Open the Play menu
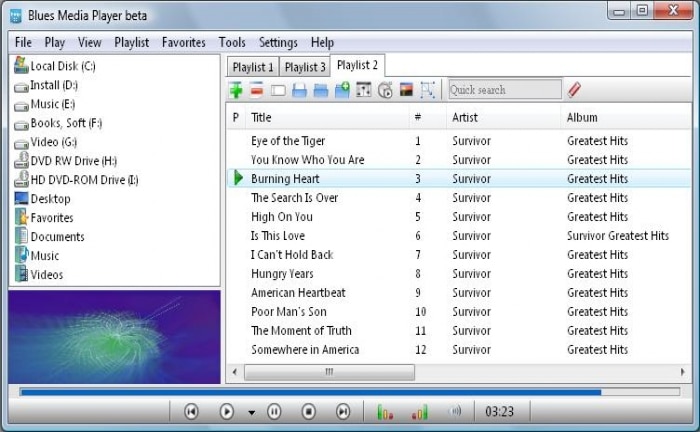The height and width of the screenshot is (432, 700). 55,42
